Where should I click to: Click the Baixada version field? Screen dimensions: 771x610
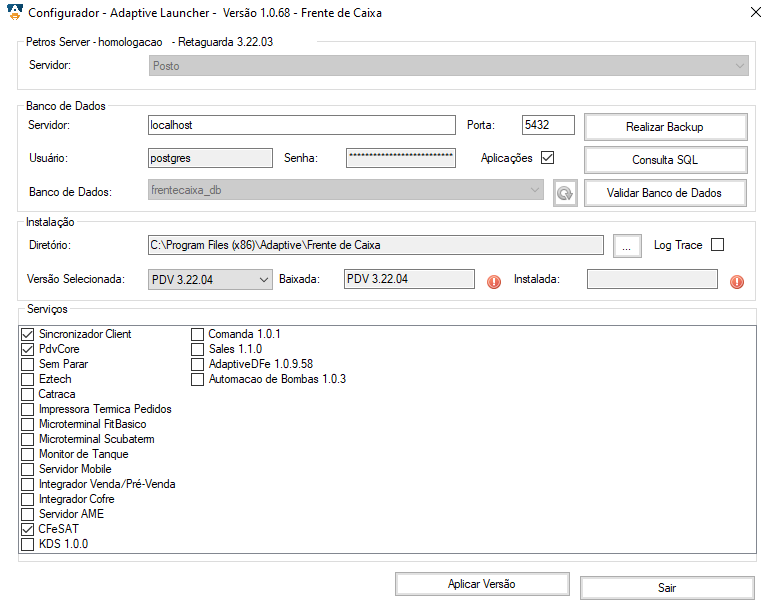[x=409, y=279]
